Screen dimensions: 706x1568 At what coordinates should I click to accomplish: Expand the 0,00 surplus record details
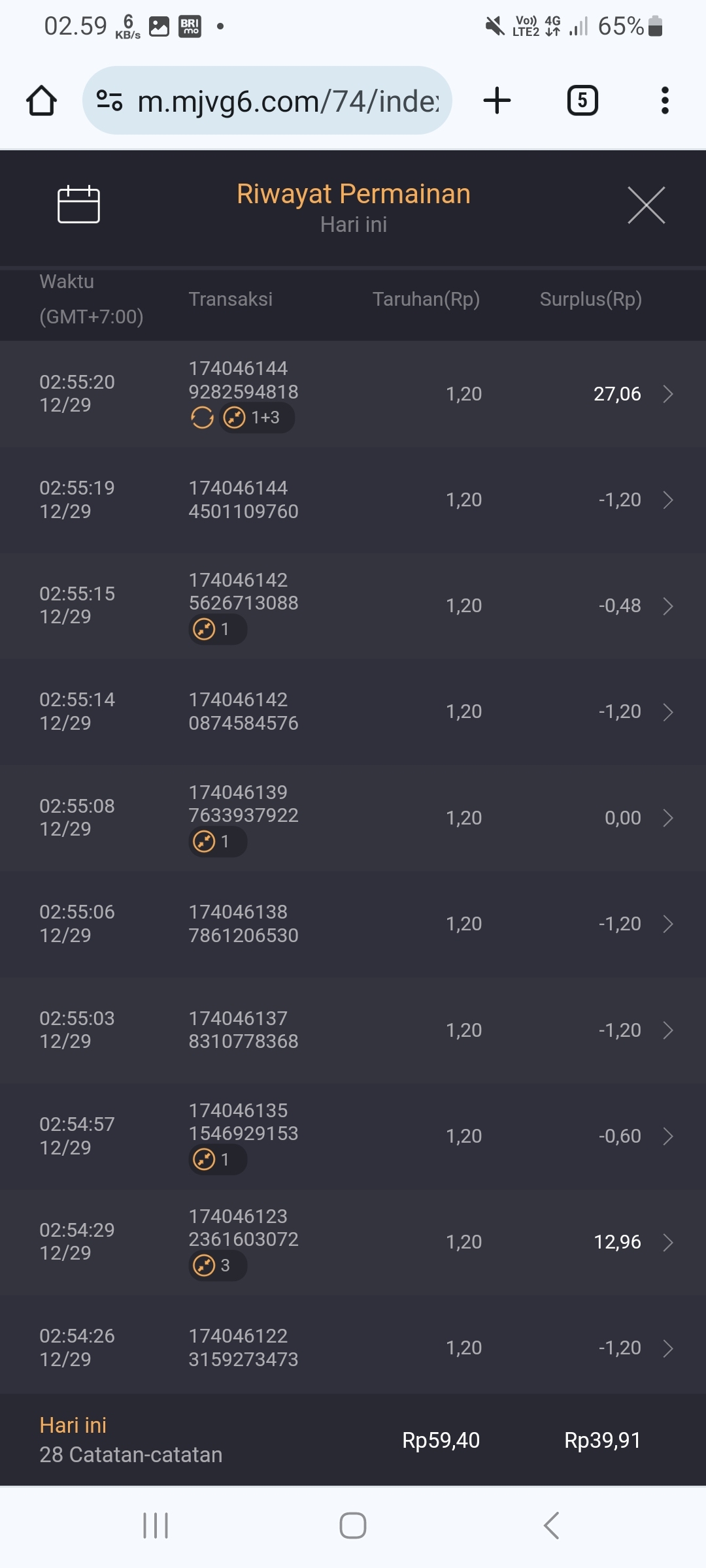click(667, 818)
